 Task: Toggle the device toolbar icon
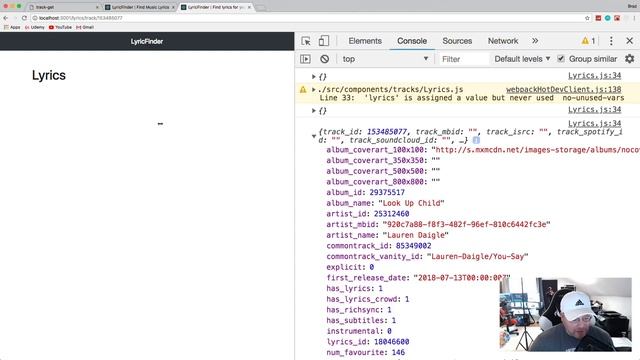coord(324,41)
